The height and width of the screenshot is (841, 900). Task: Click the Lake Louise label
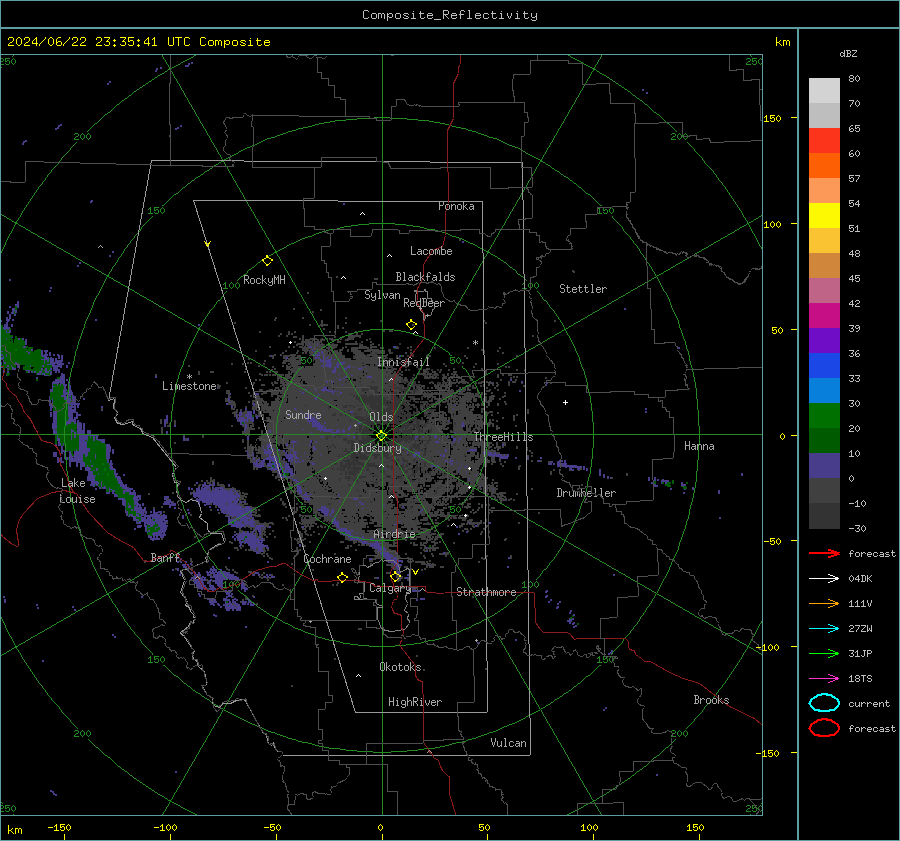click(x=77, y=491)
